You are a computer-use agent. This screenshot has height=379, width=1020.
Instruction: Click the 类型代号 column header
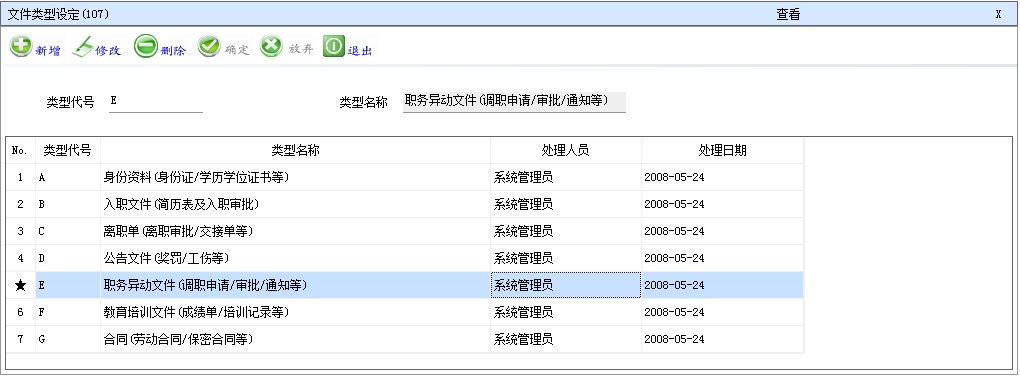(68, 150)
